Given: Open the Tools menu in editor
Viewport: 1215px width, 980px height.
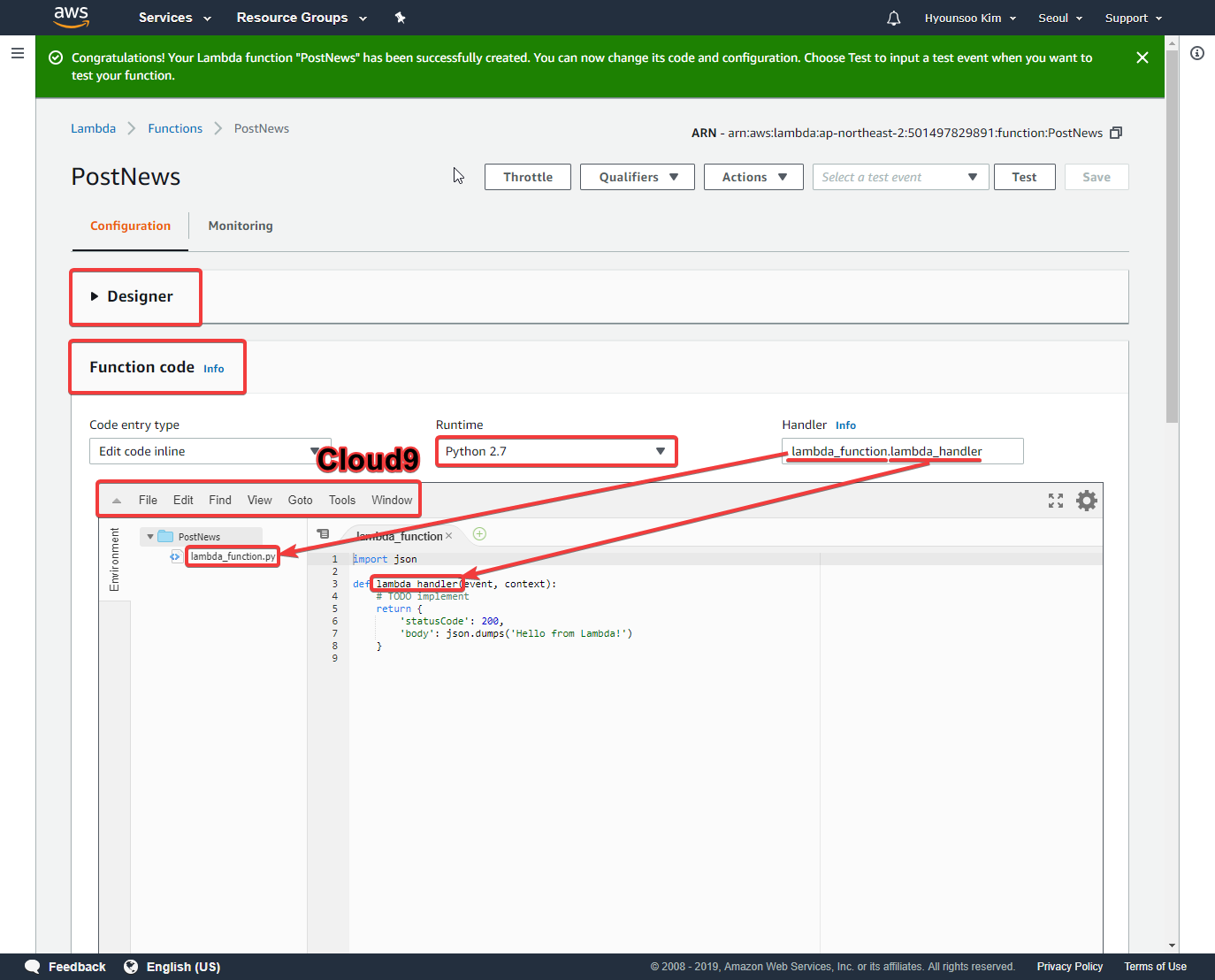Looking at the screenshot, I should [x=342, y=500].
